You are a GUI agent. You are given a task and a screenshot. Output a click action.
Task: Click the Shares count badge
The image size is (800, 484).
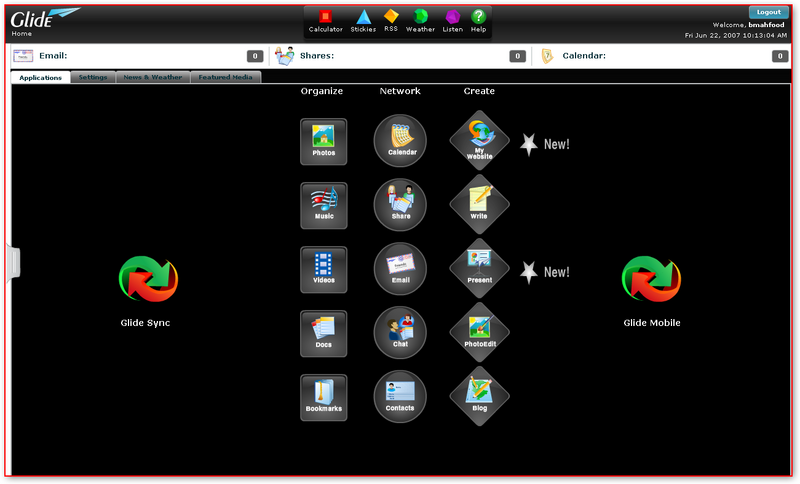click(517, 56)
